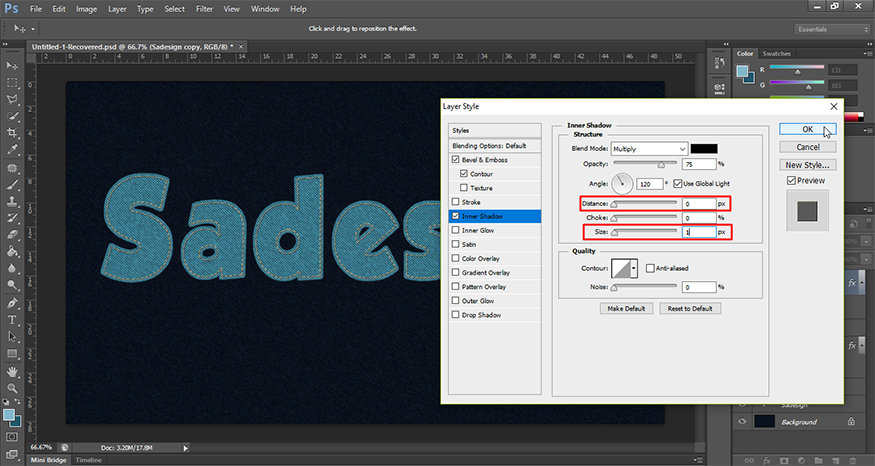The image size is (875, 466).
Task: Select the Eraser tool
Action: coord(12,235)
